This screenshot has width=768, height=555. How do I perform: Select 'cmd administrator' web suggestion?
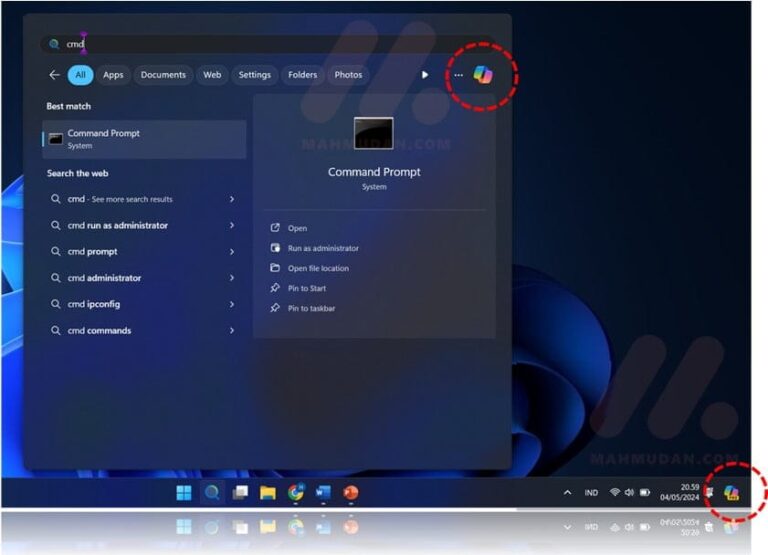click(x=143, y=278)
